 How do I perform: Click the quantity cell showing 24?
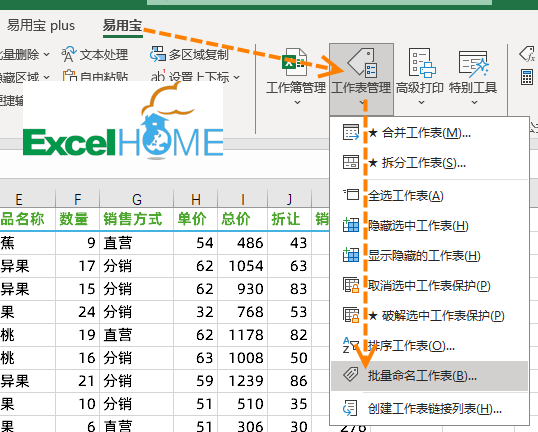pos(78,312)
